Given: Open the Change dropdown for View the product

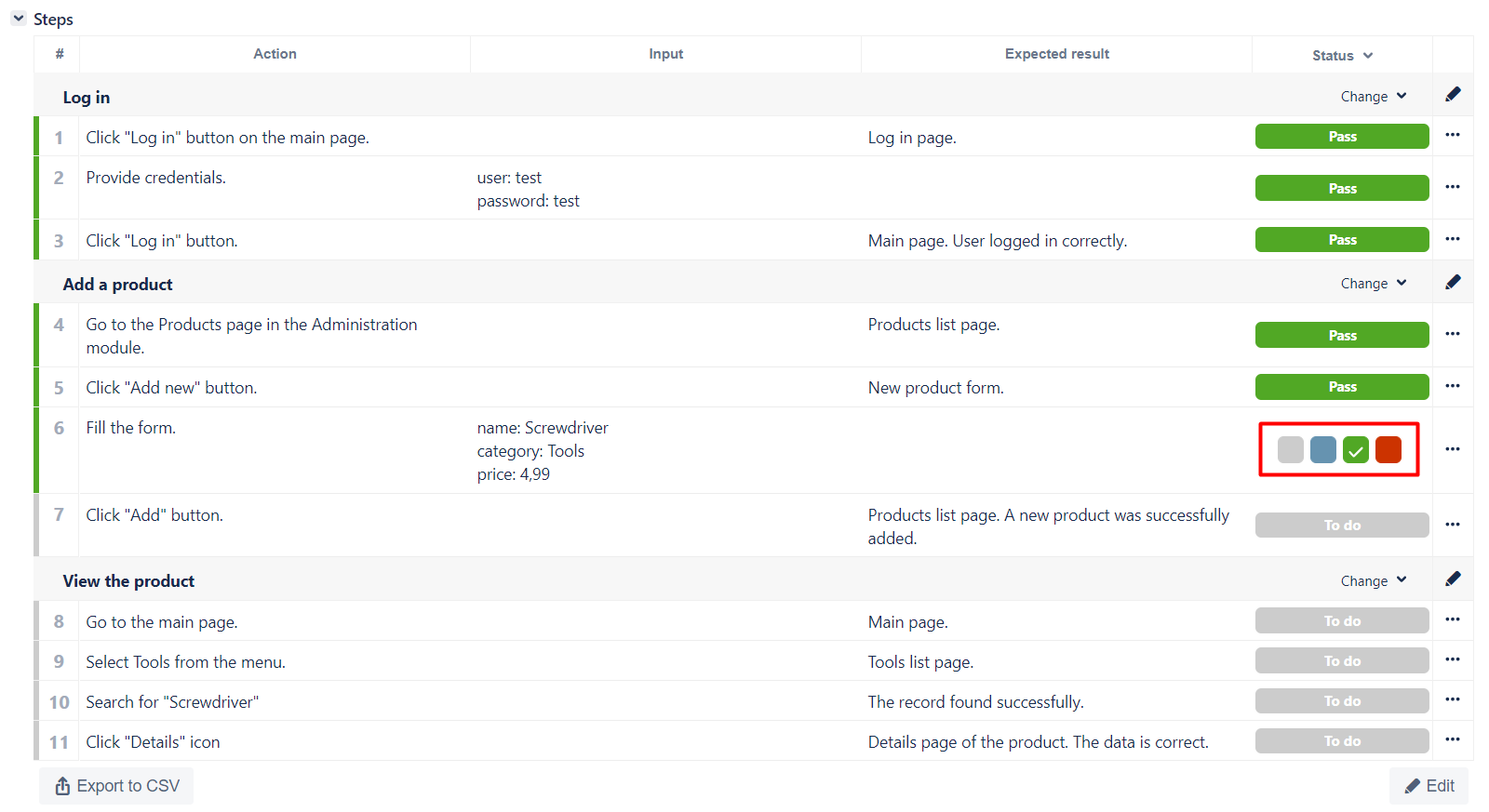Looking at the screenshot, I should tap(1374, 581).
